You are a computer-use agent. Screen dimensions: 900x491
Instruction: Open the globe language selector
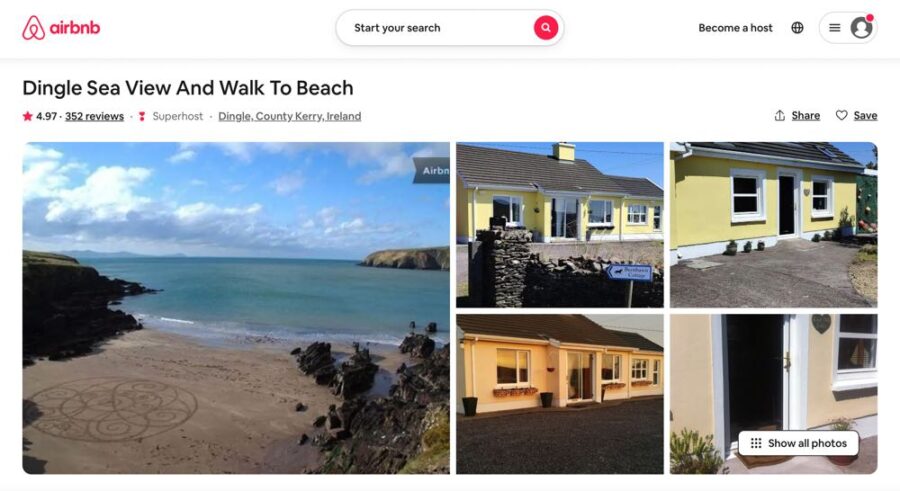(x=797, y=28)
